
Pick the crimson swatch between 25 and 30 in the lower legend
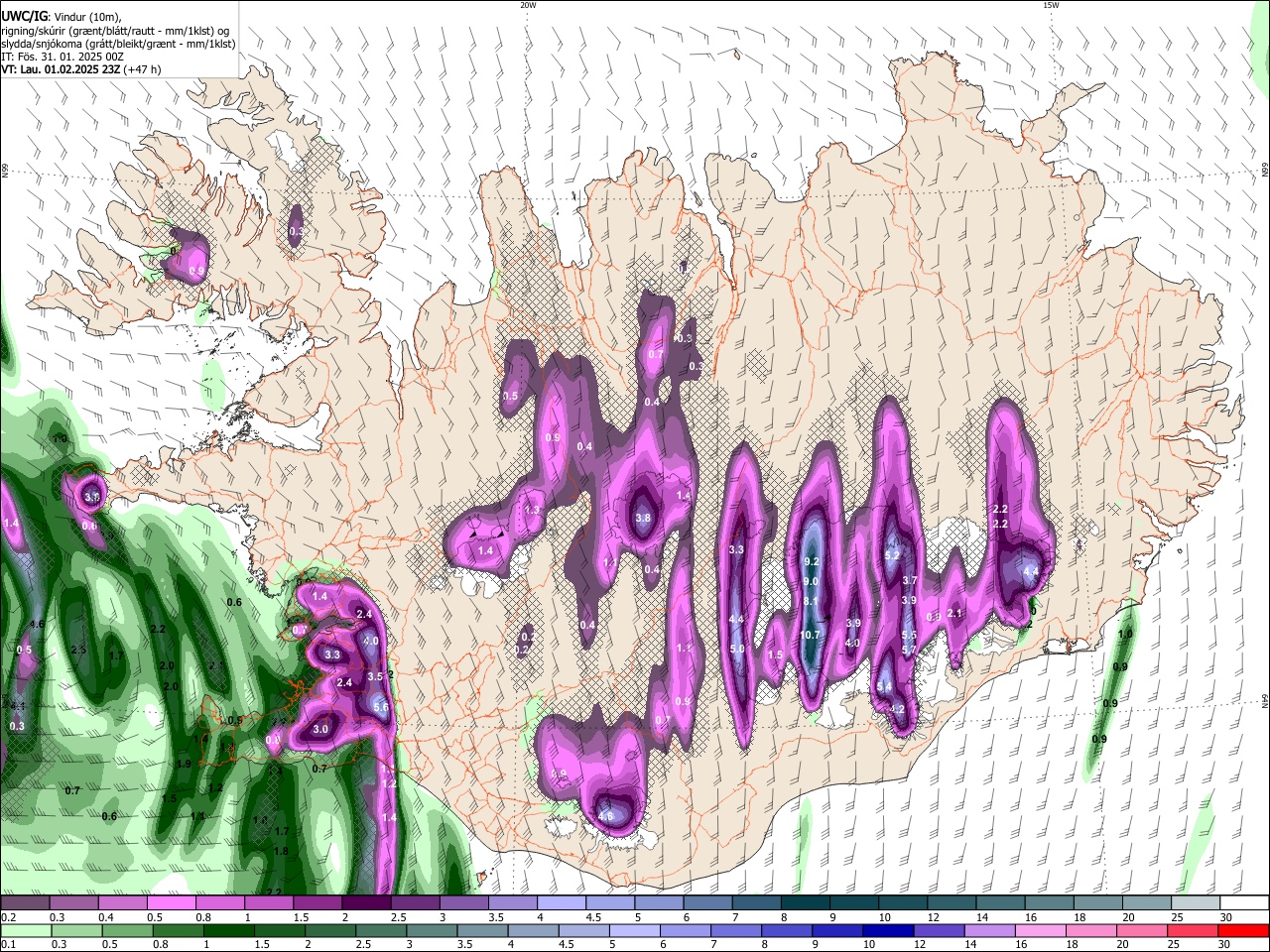1192,931
